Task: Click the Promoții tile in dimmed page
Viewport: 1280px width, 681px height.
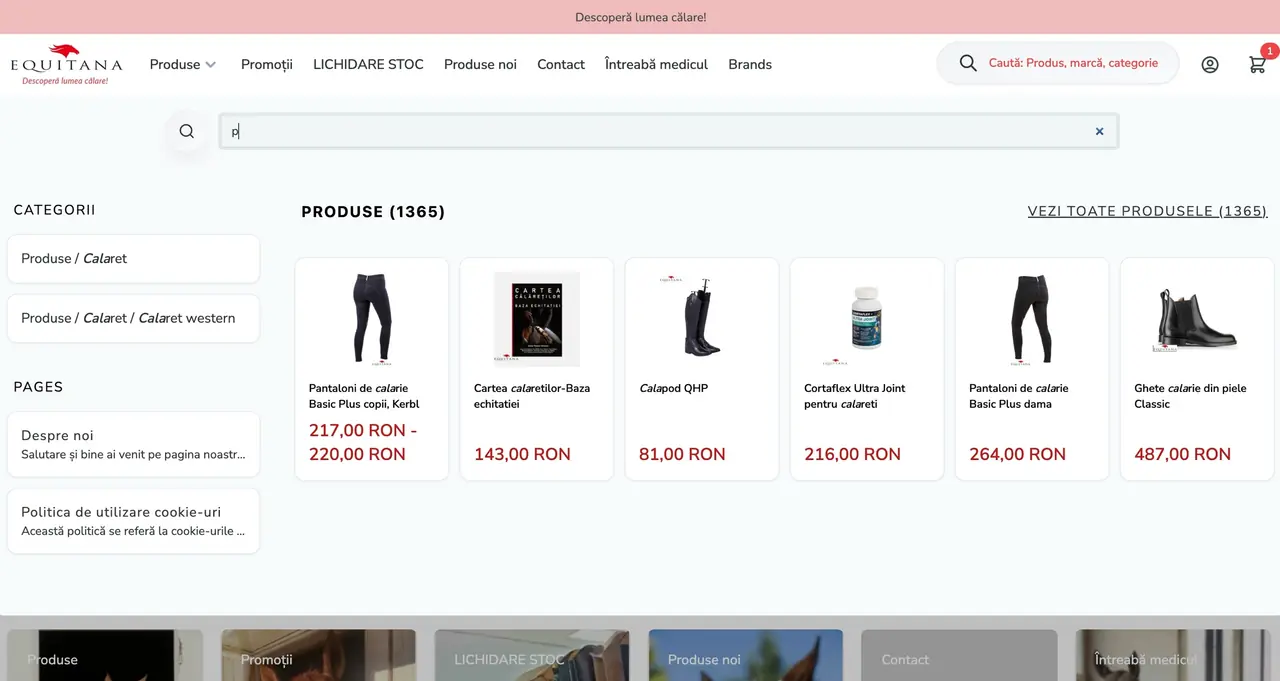Action: (x=318, y=655)
